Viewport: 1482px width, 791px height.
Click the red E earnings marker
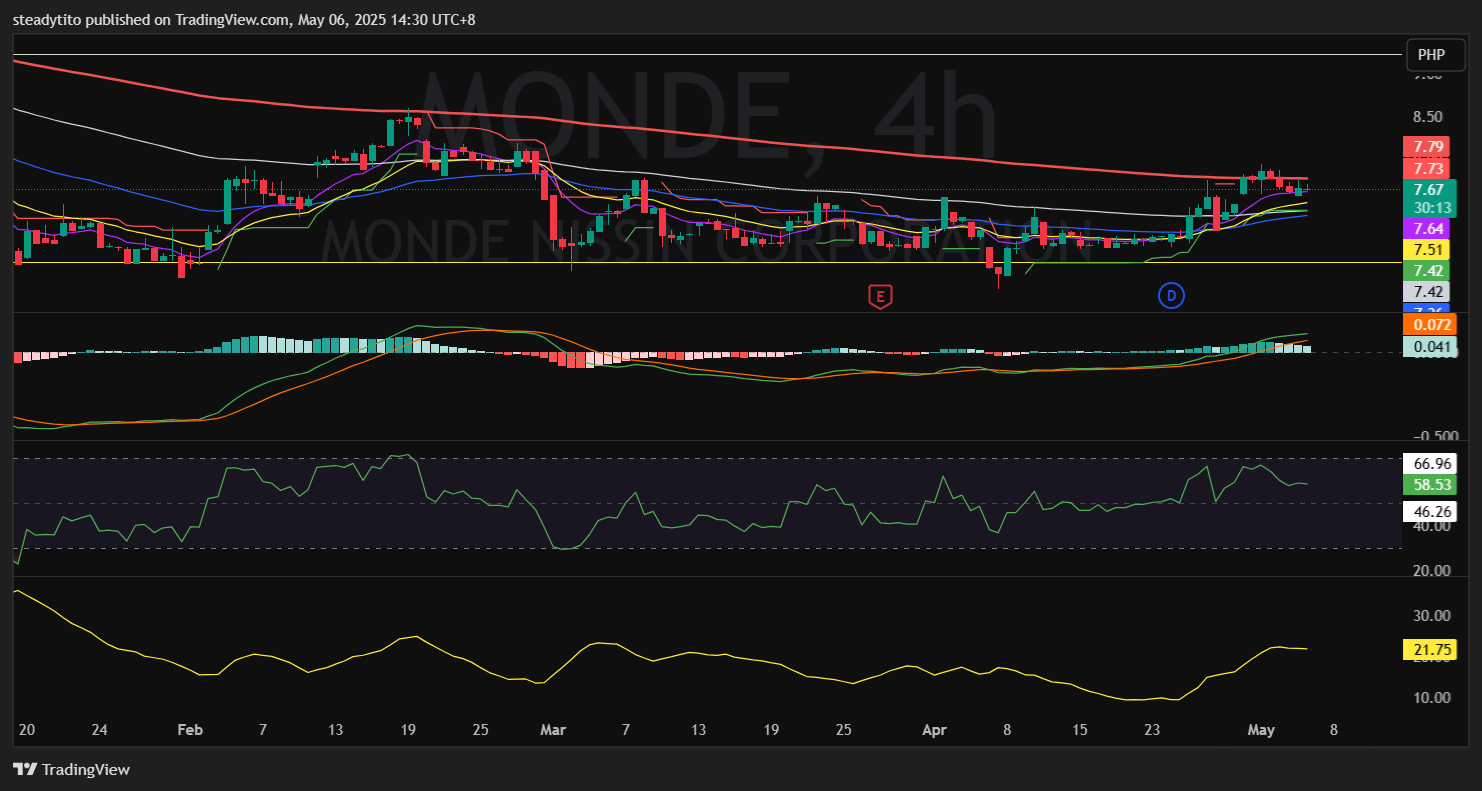tap(880, 296)
